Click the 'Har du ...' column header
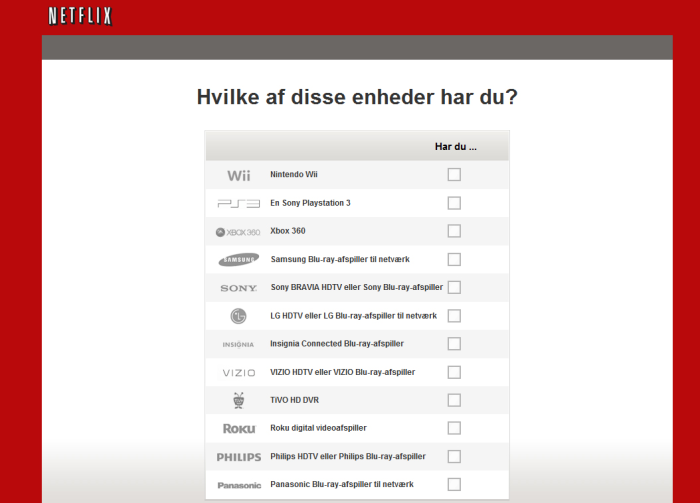This screenshot has width=700, height=503. point(456,147)
